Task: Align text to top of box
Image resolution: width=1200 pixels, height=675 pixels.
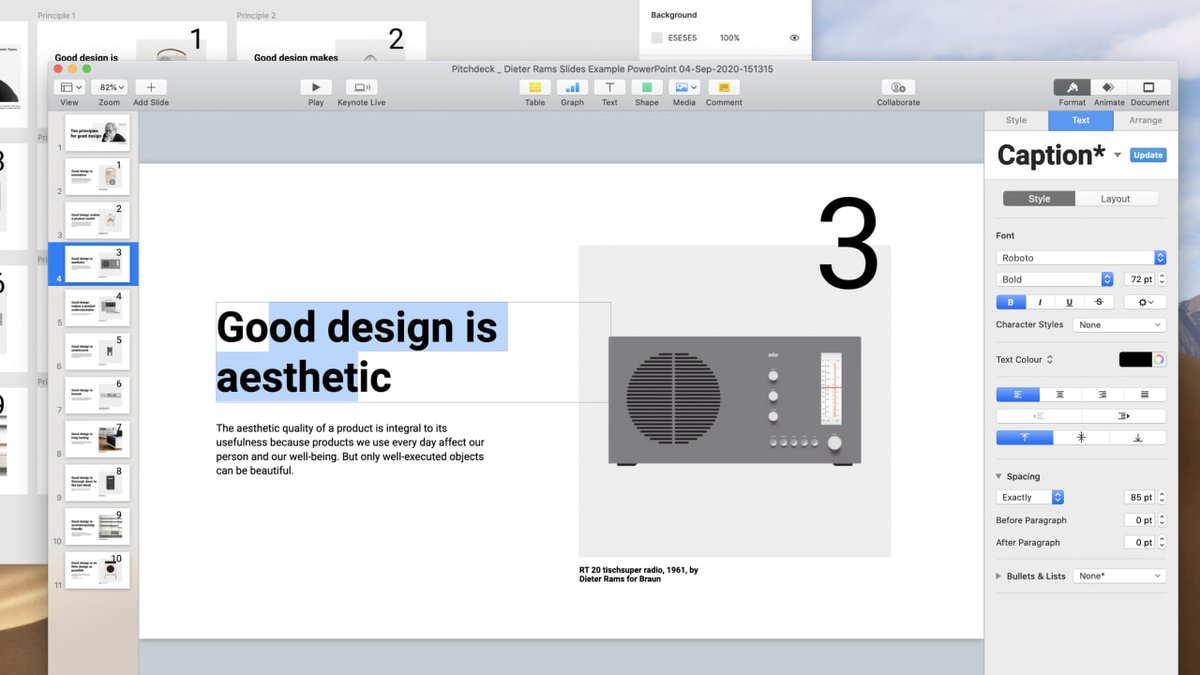Action: pos(1025,438)
